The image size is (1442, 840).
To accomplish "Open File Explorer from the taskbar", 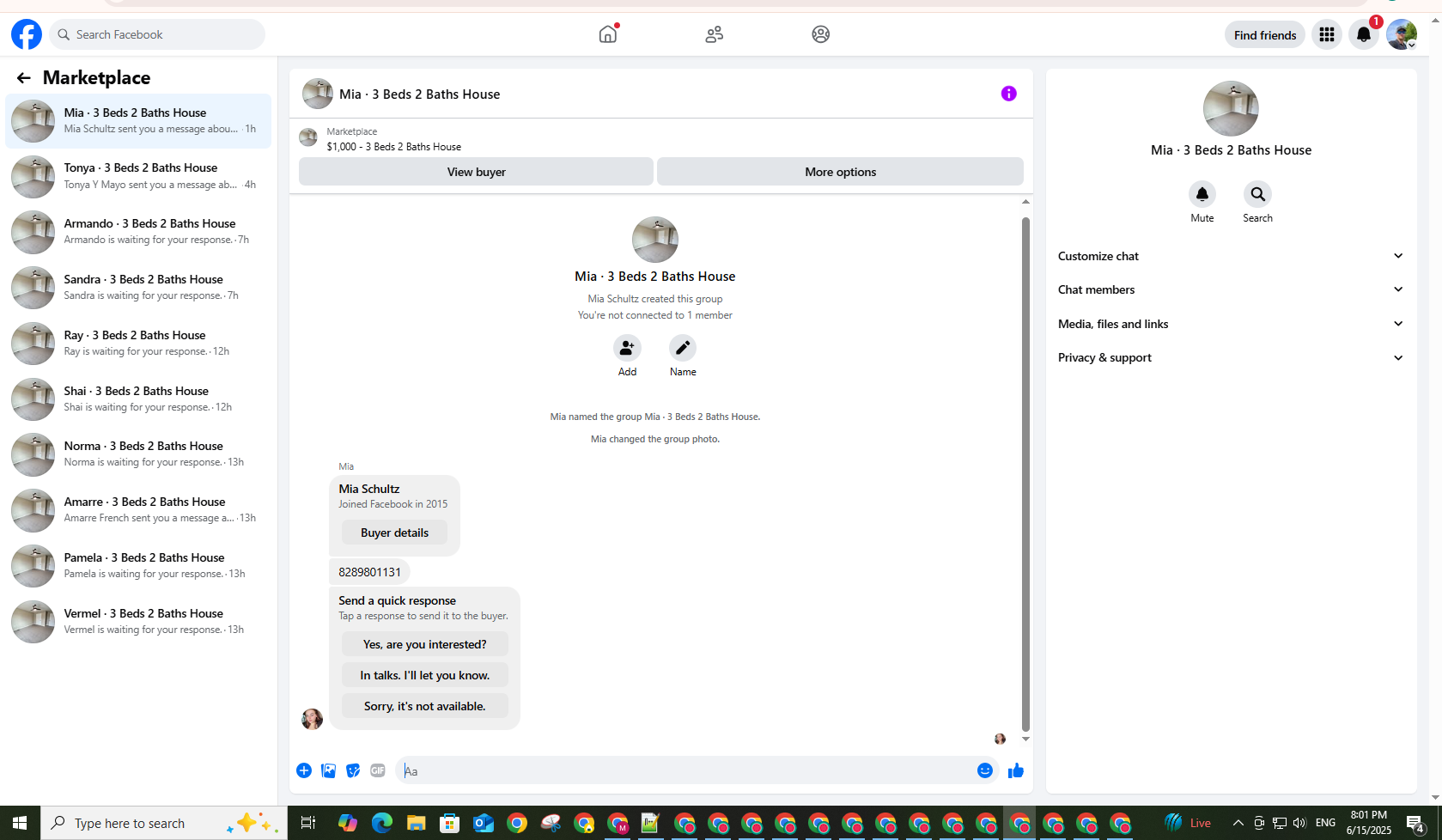I will click(417, 824).
